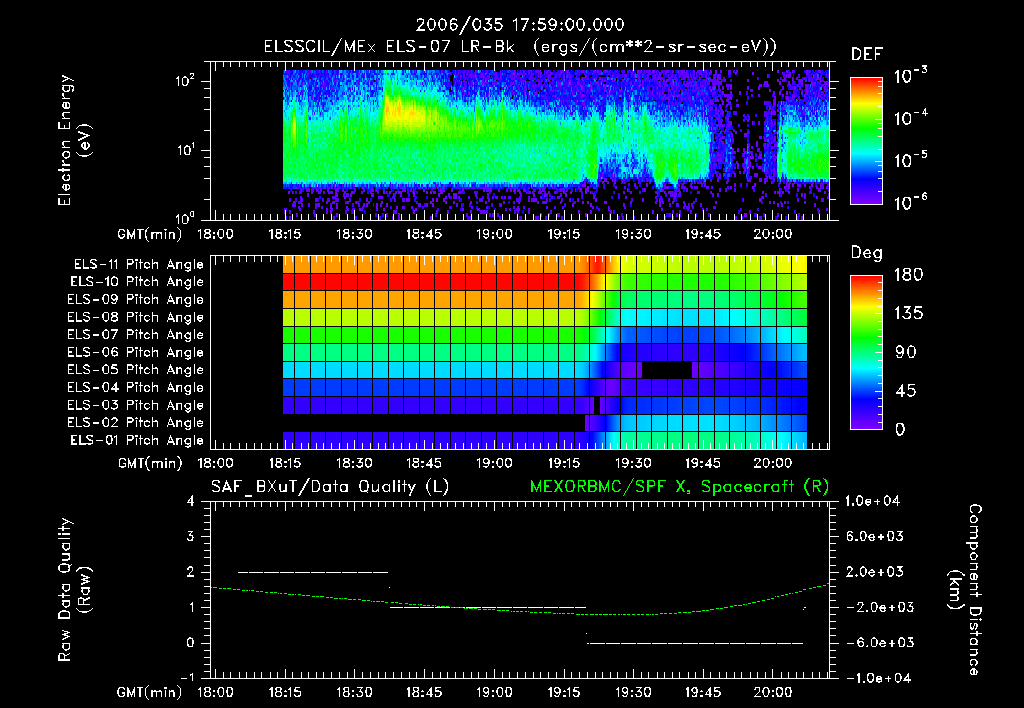The image size is (1024, 708).
Task: Click 18:45 under the bottom data quality panel
Action: coord(424,692)
